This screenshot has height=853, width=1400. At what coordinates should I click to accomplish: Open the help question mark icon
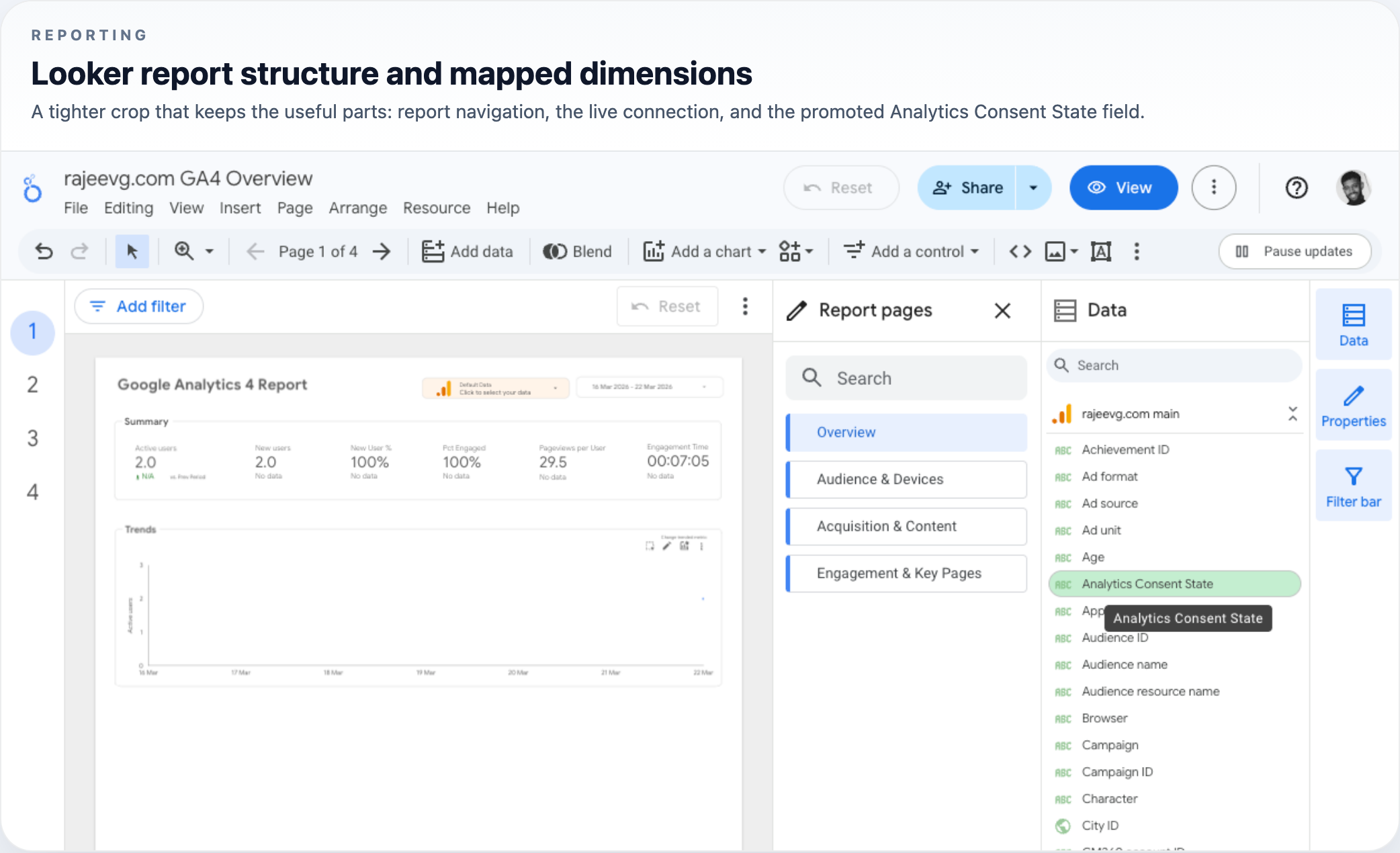[x=1296, y=188]
